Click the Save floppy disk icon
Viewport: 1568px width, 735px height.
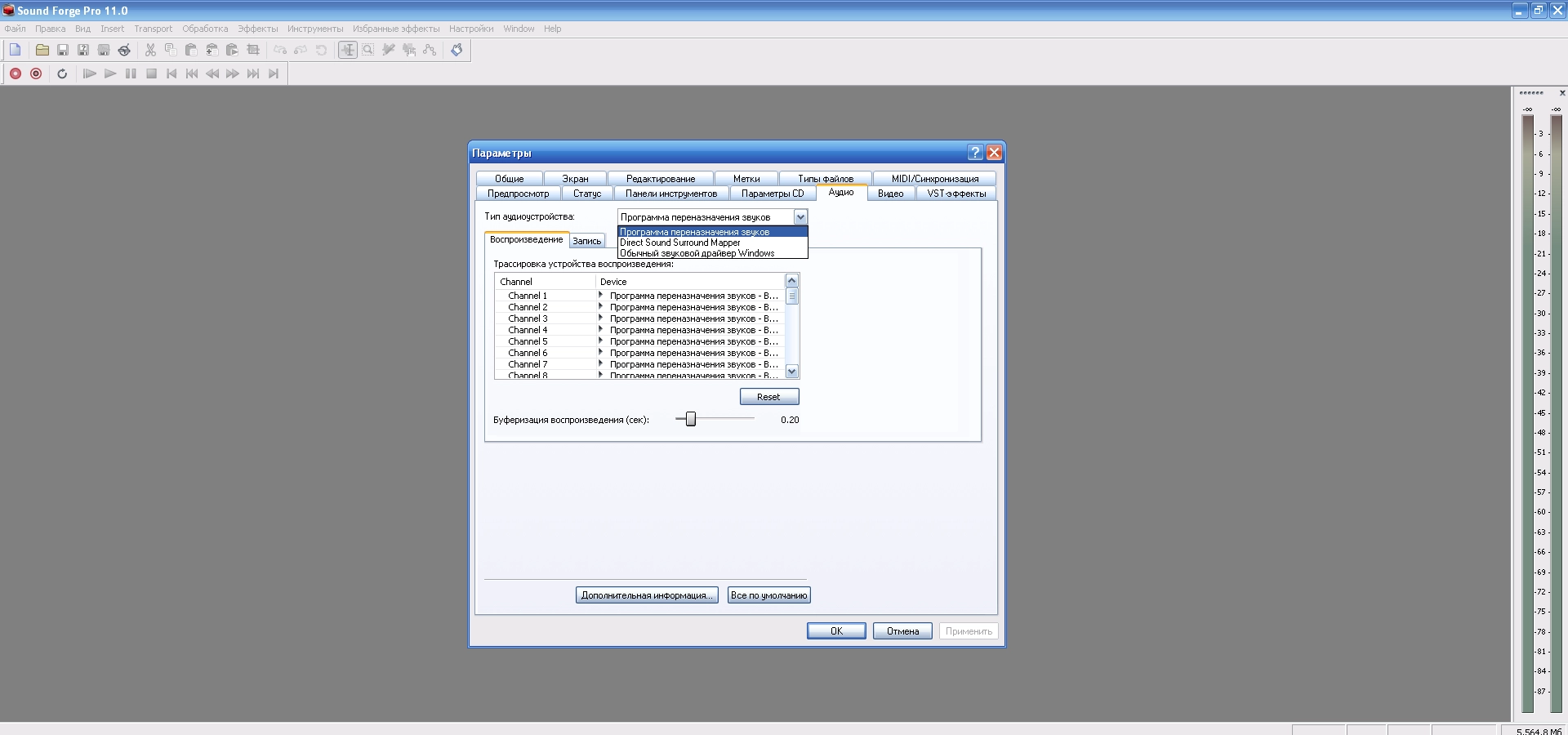(x=63, y=50)
